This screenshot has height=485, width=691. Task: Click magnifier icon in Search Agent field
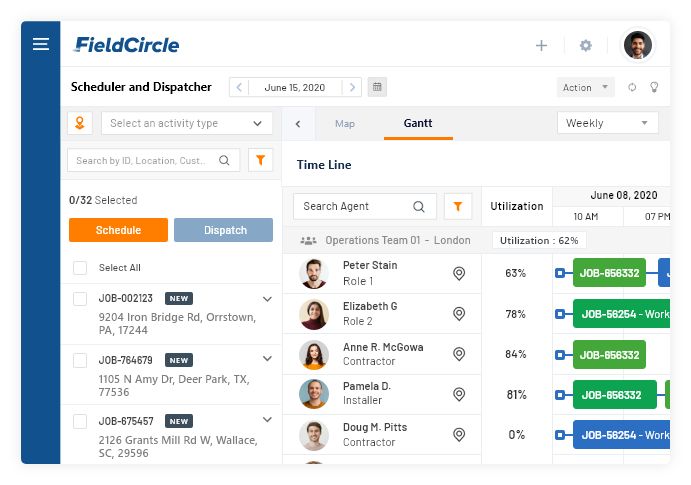[419, 206]
